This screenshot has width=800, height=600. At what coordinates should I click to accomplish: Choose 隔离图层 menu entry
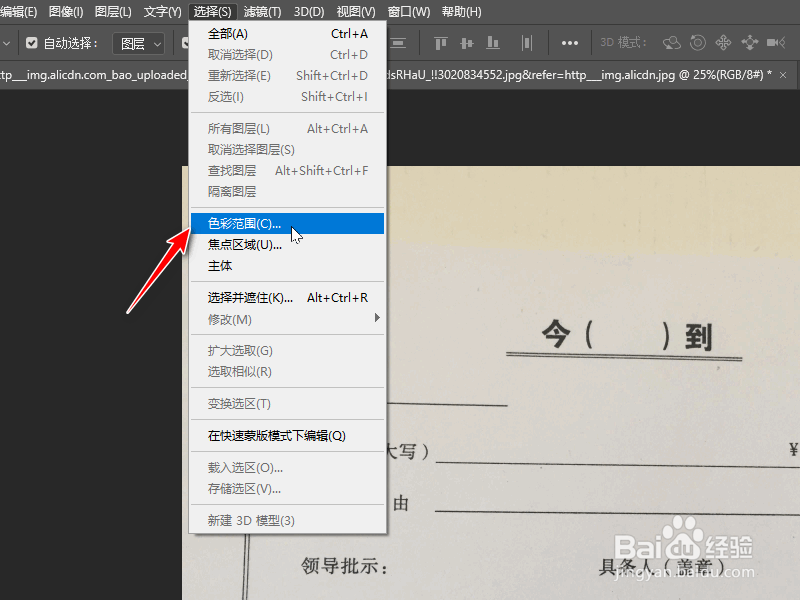point(288,192)
